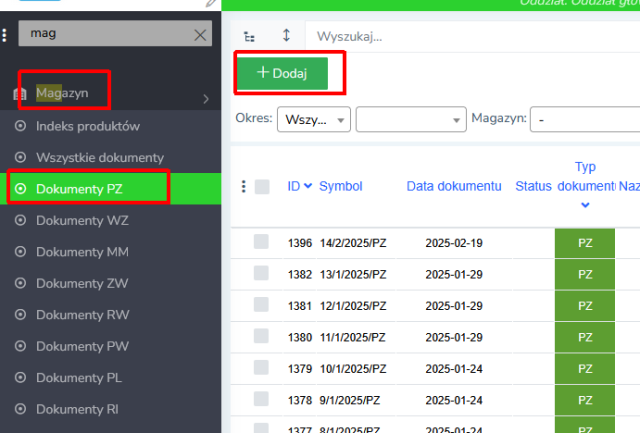Click the bullet icon next to Indeks produktów
This screenshot has height=433, width=640.
coord(20,126)
